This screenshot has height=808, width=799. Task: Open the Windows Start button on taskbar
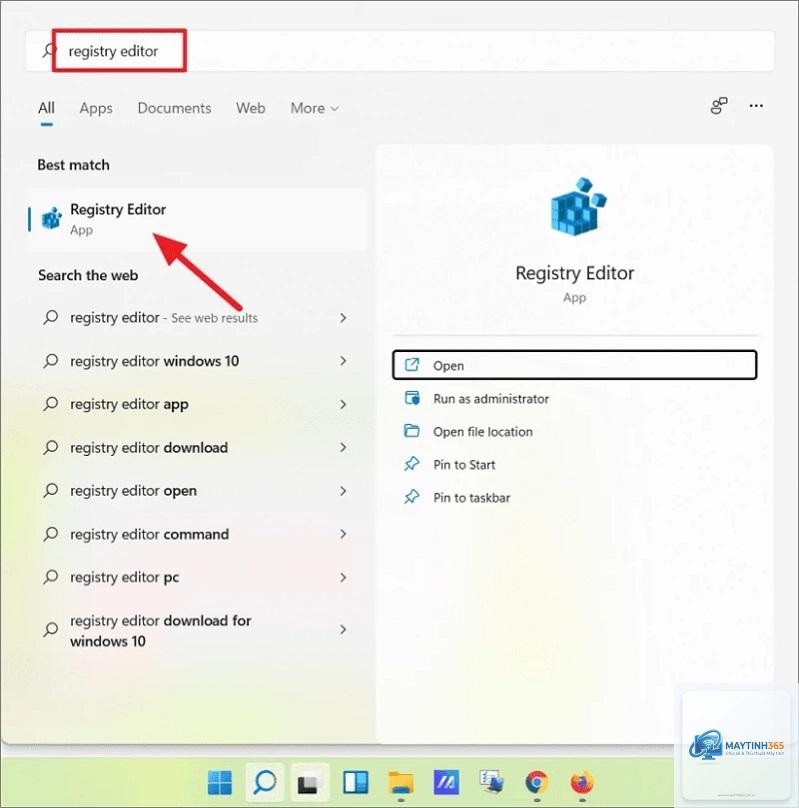click(219, 783)
